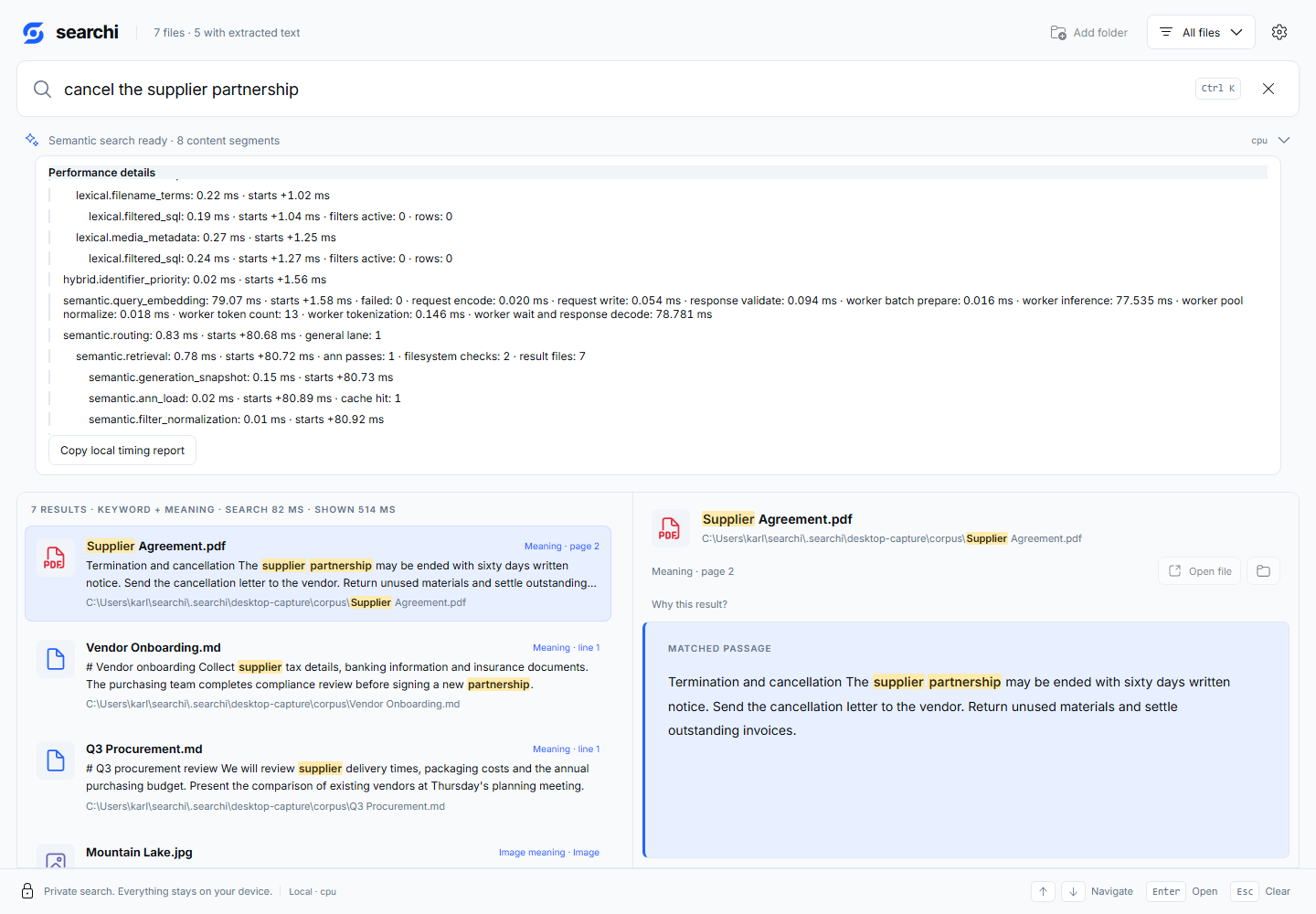Click the Performance details heading
Image resolution: width=1316 pixels, height=914 pixels.
[x=101, y=173]
